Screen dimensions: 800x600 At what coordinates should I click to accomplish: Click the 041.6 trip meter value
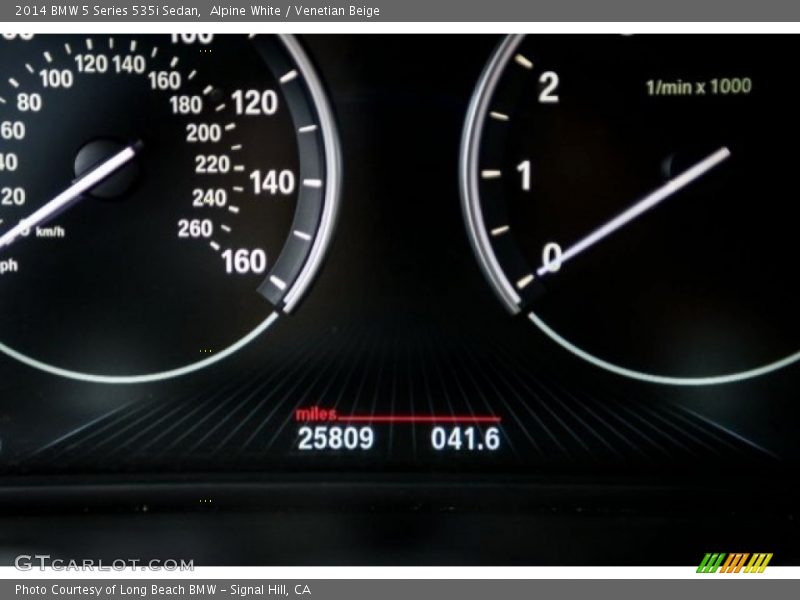(465, 439)
